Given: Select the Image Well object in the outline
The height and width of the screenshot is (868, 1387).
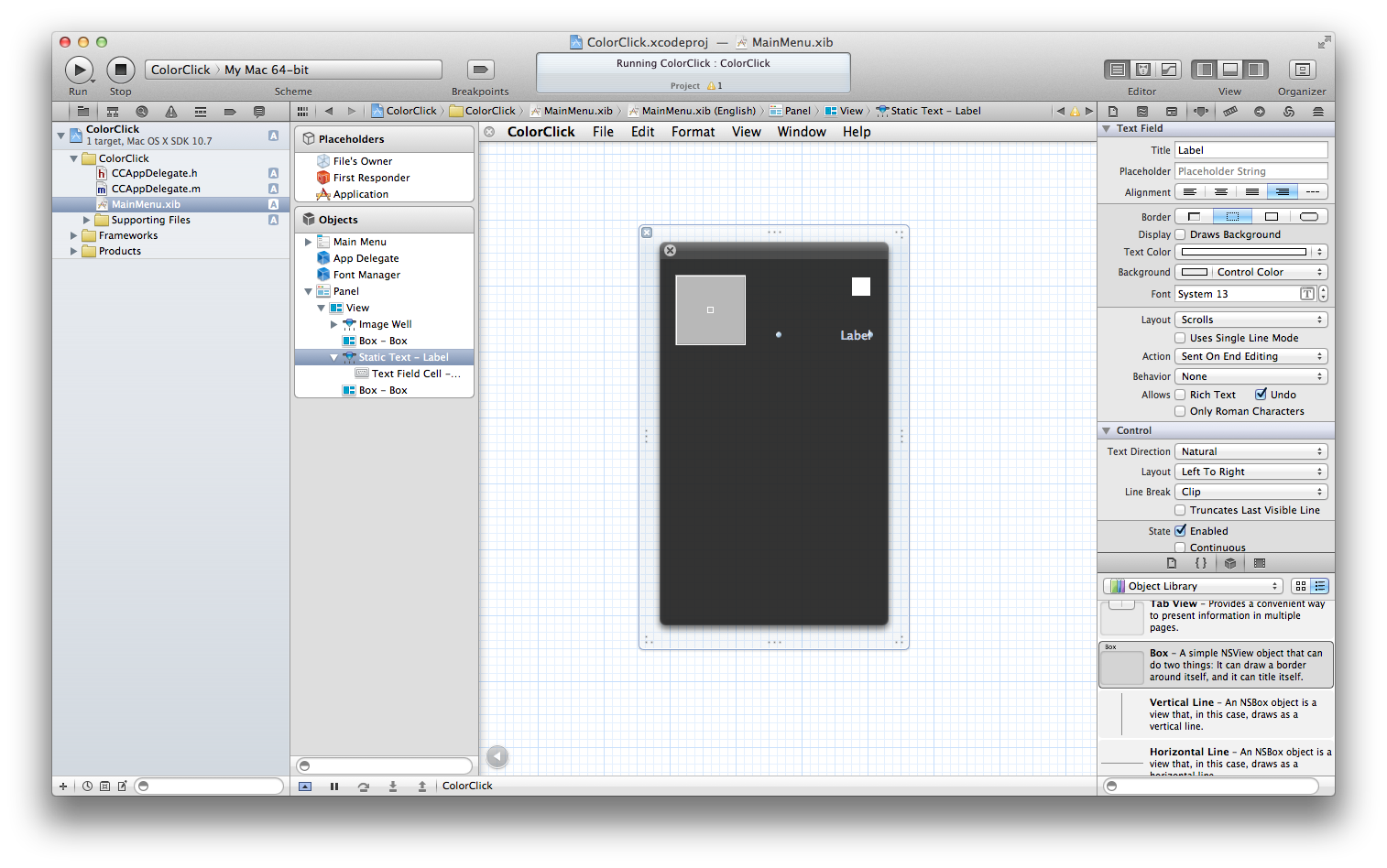Looking at the screenshot, I should pos(385,324).
